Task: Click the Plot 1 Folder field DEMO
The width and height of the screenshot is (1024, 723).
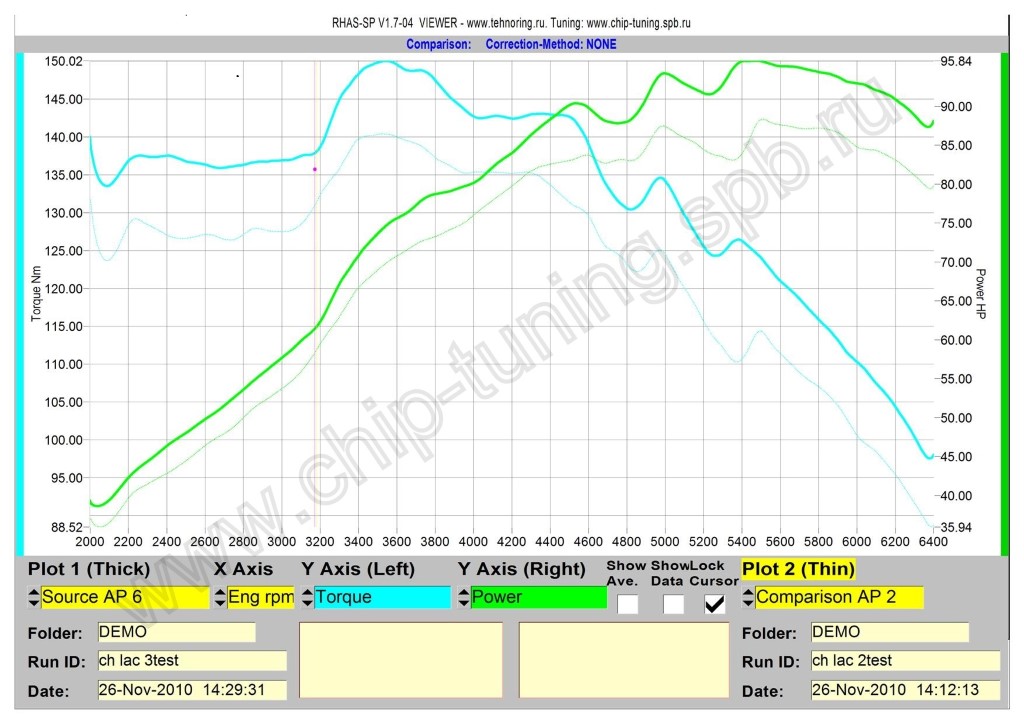Action: pyautogui.click(x=176, y=633)
